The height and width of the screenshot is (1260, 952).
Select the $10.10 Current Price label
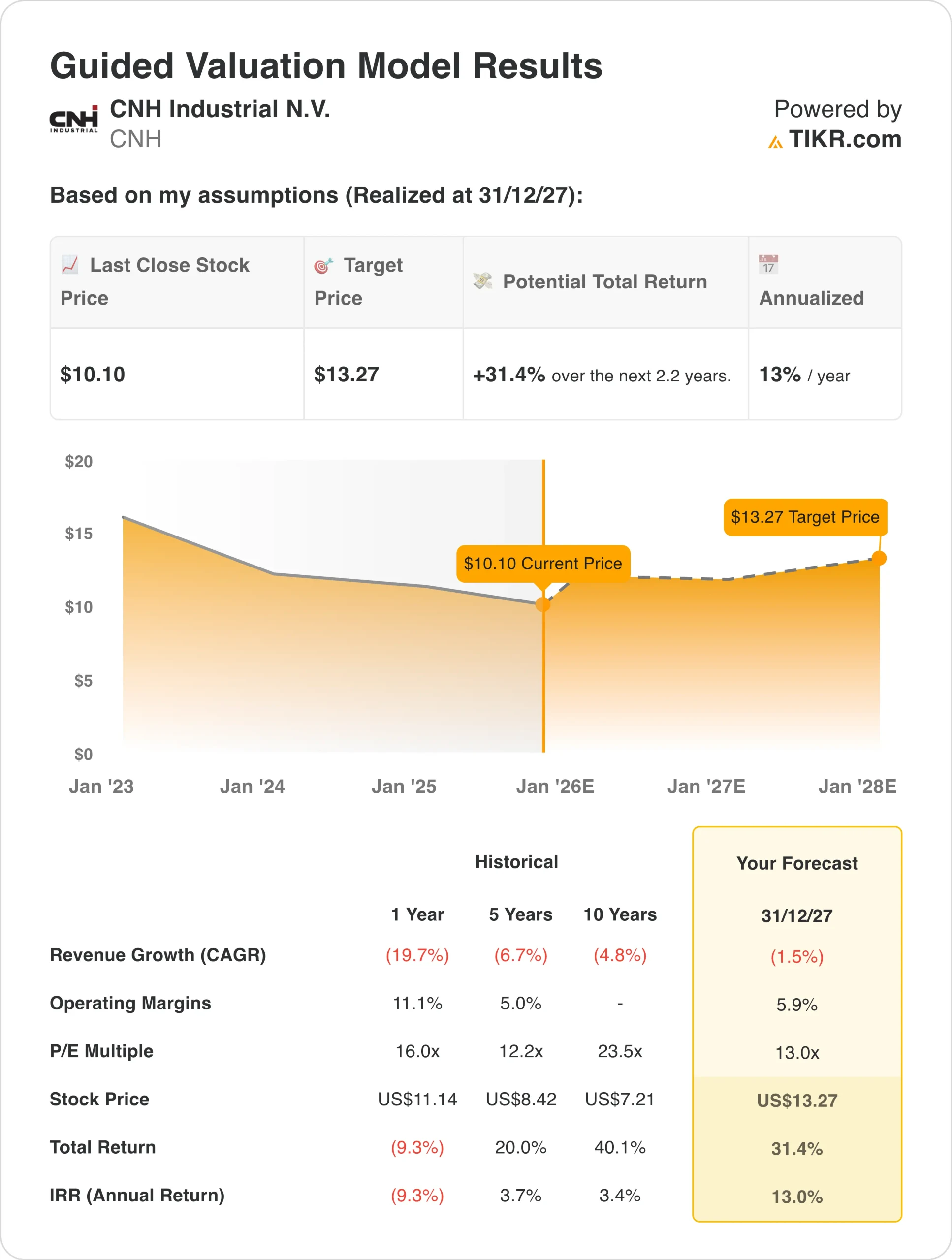543,564
